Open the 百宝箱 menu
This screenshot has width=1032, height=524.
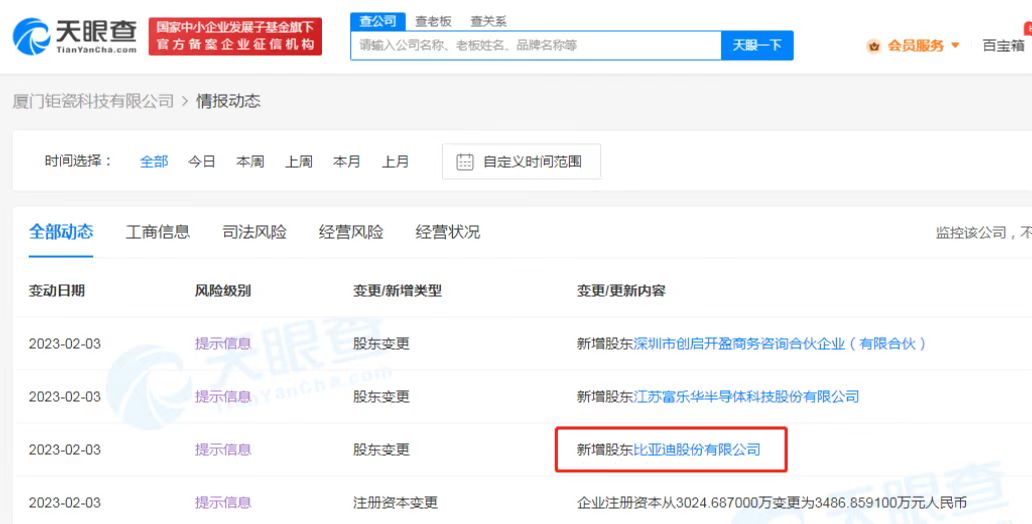(1002, 46)
